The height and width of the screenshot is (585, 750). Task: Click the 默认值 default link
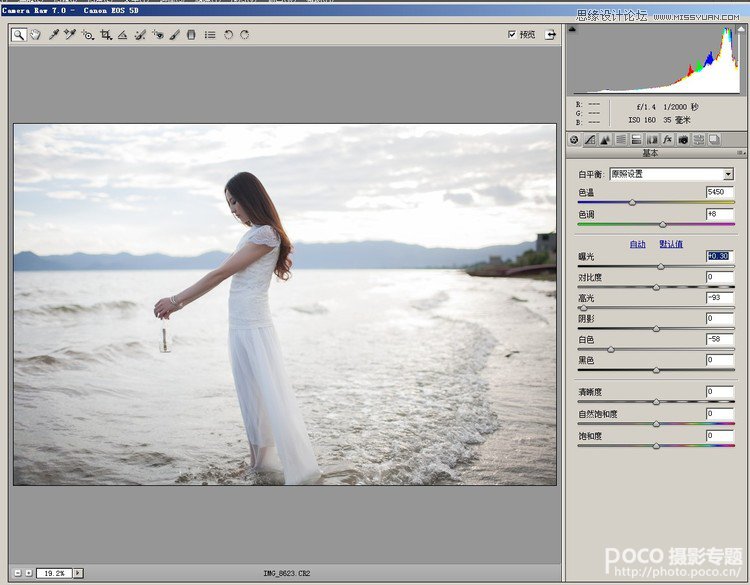(x=670, y=244)
